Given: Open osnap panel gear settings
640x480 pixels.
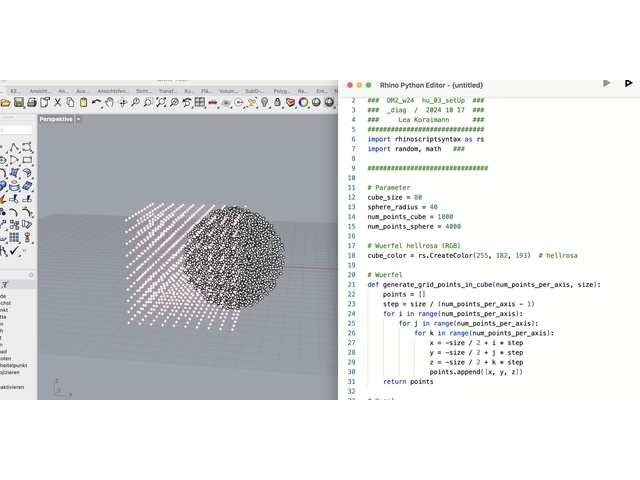Looking at the screenshot, I should (31, 275).
